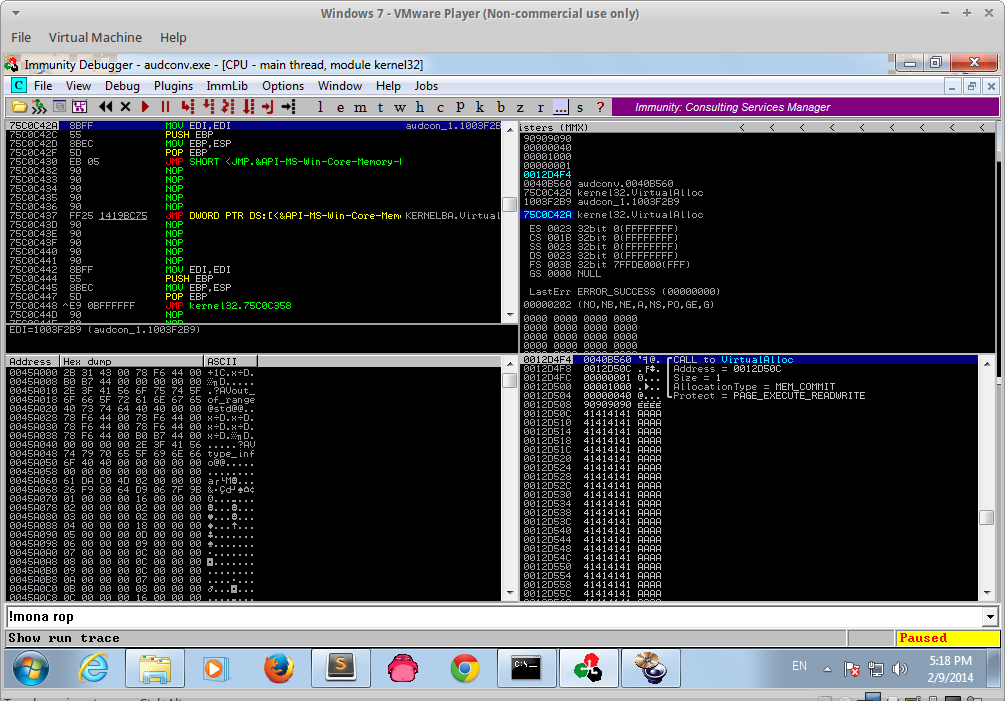Screen dimensions: 1005x701
Task: Show source with the 's' button
Action: 580,107
